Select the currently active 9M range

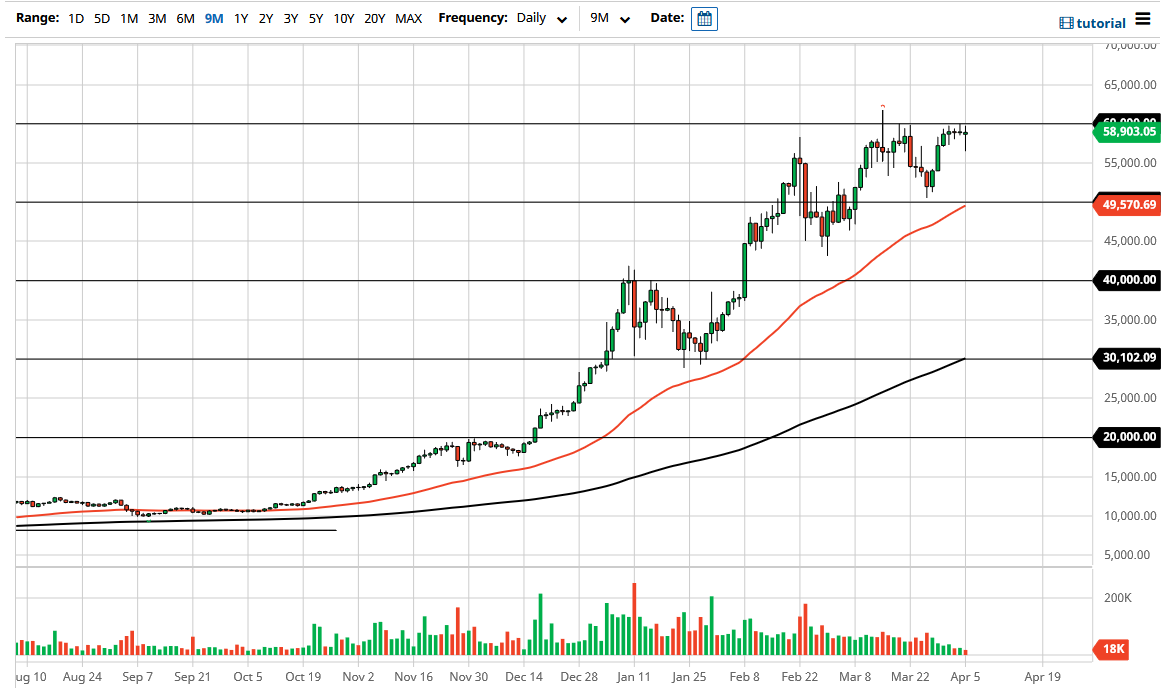tap(213, 18)
